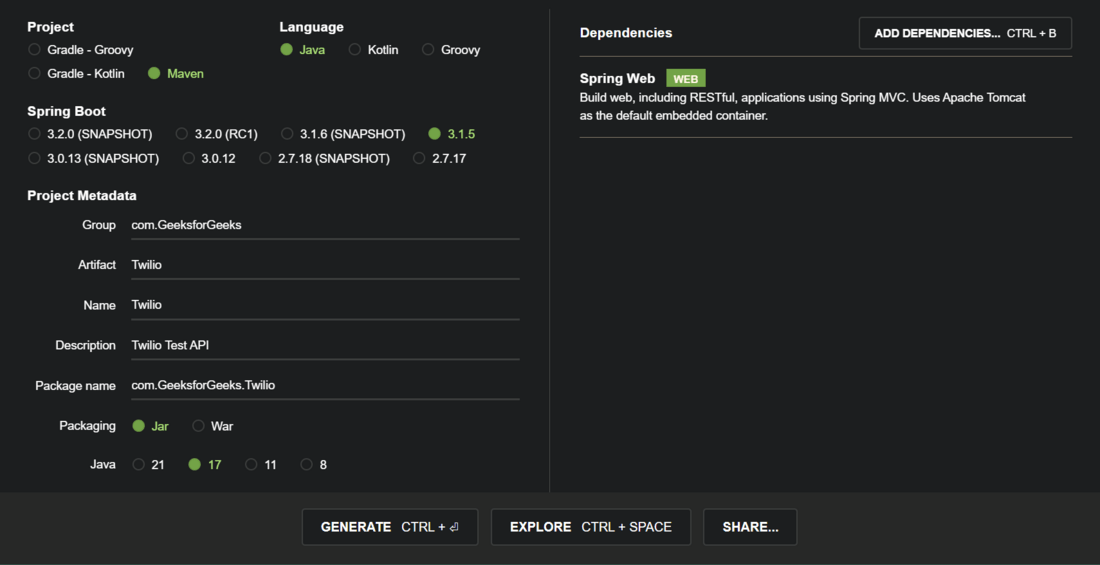The image size is (1100, 565).
Task: Edit the Package name field
Action: pos(326,385)
